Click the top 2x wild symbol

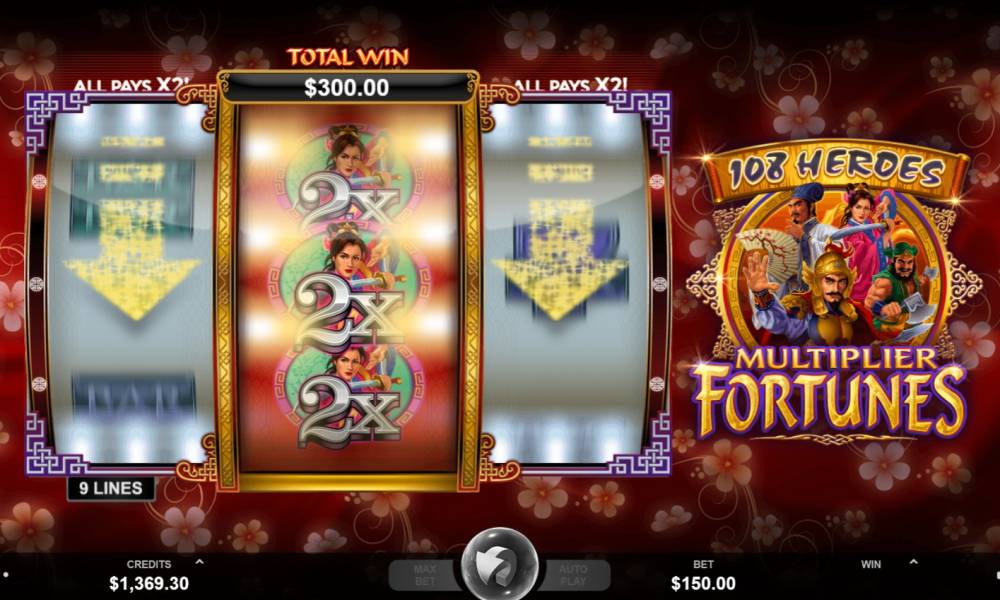point(348,200)
